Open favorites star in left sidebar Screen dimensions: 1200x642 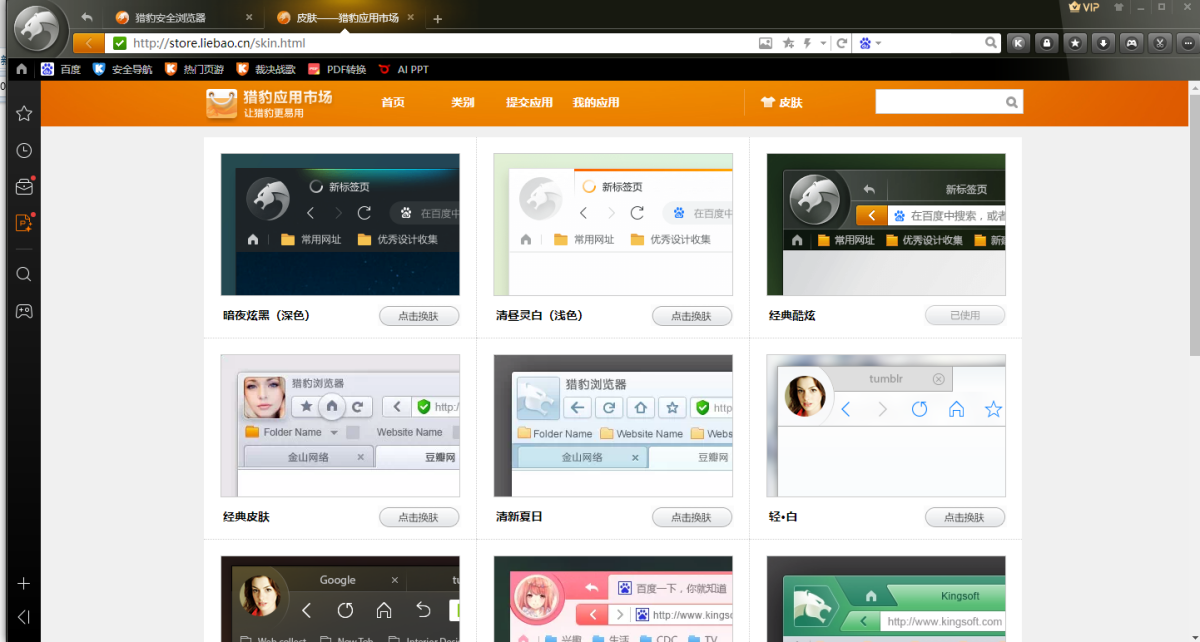coord(24,114)
